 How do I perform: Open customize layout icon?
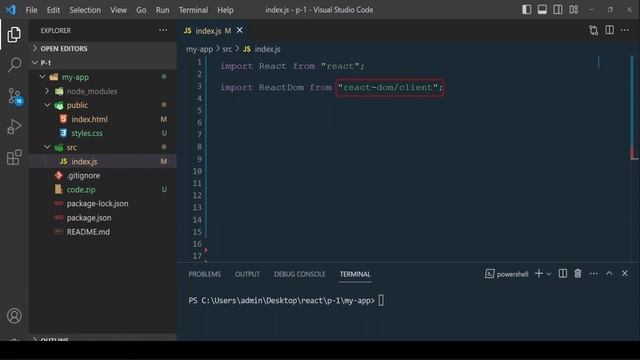pos(573,9)
